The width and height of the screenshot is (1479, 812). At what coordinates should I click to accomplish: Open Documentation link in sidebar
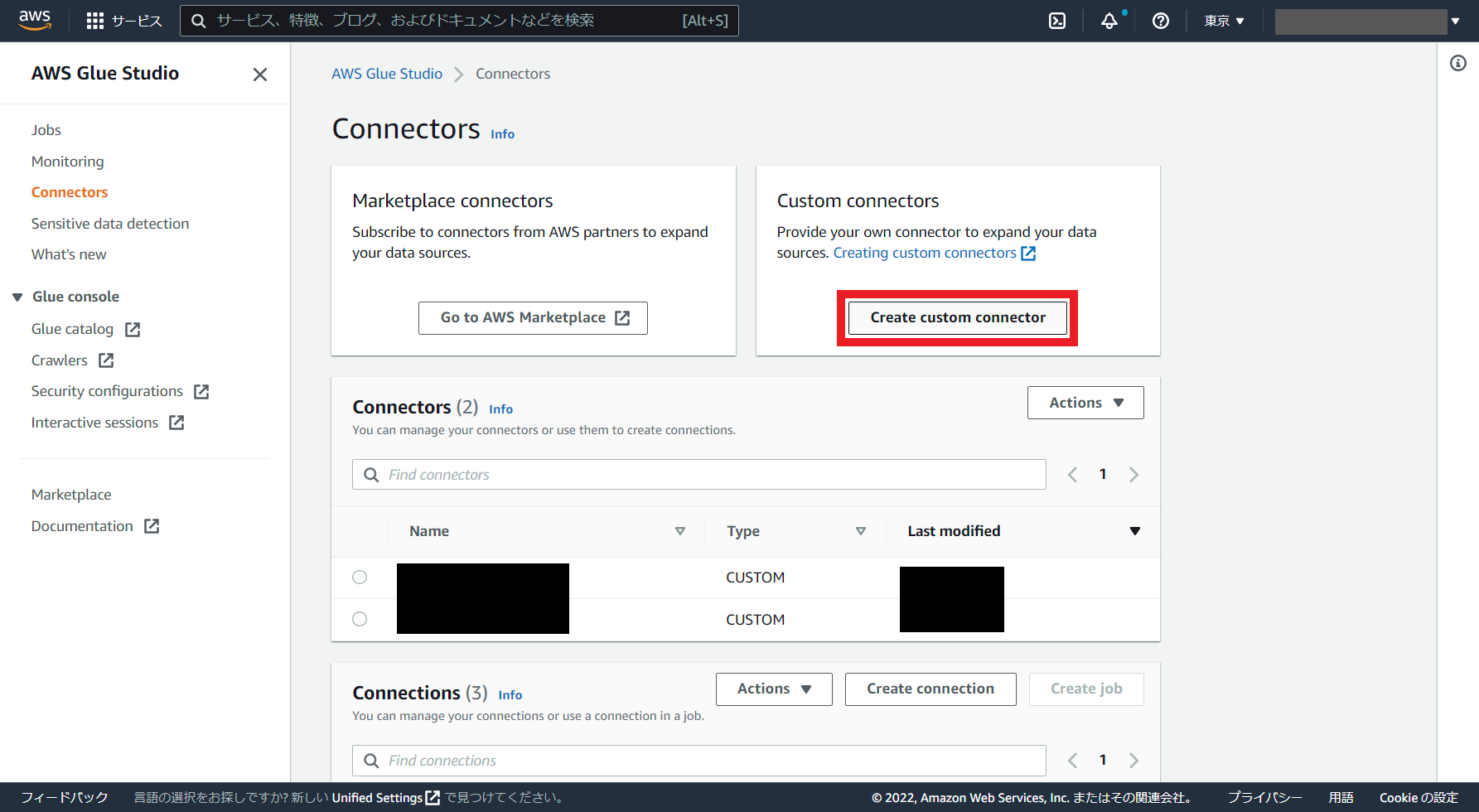point(82,526)
